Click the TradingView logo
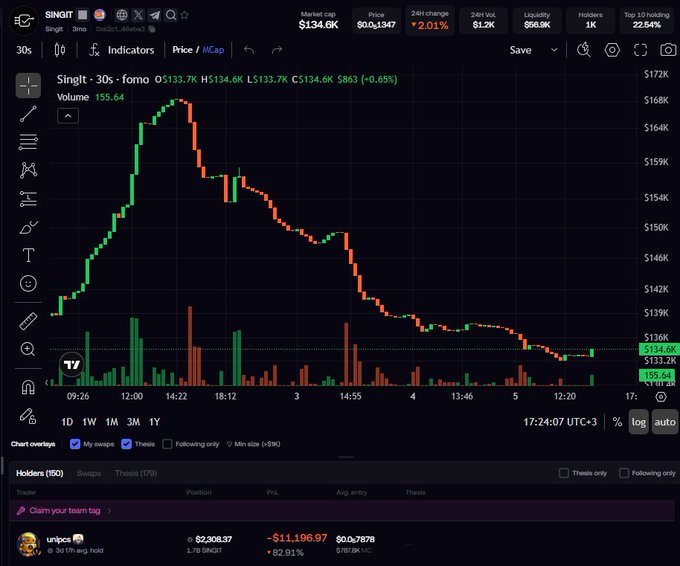Viewport: 680px width, 566px height. point(72,364)
